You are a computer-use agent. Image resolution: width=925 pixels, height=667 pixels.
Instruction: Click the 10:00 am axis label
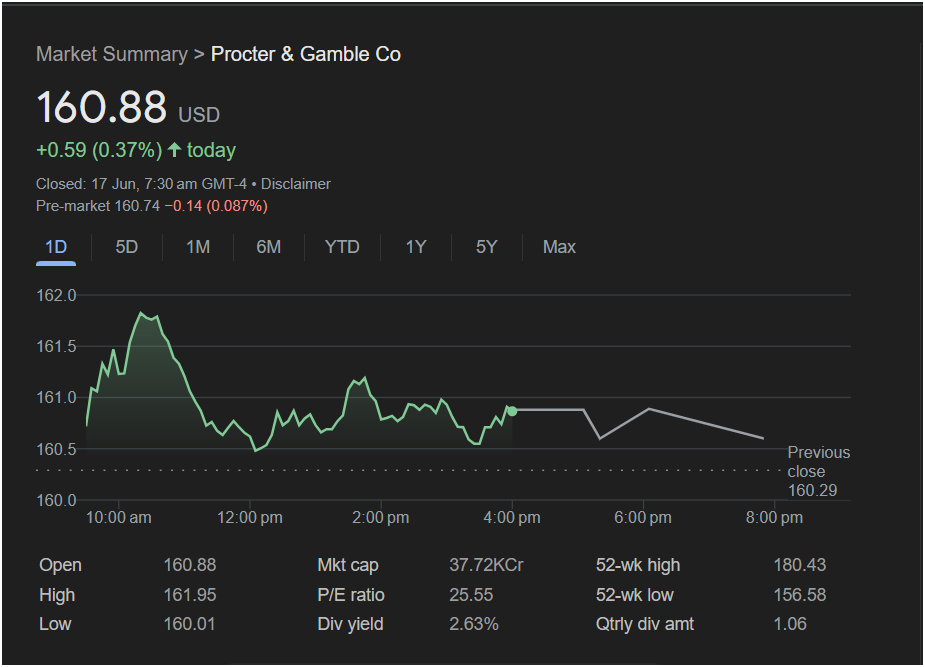coord(119,518)
